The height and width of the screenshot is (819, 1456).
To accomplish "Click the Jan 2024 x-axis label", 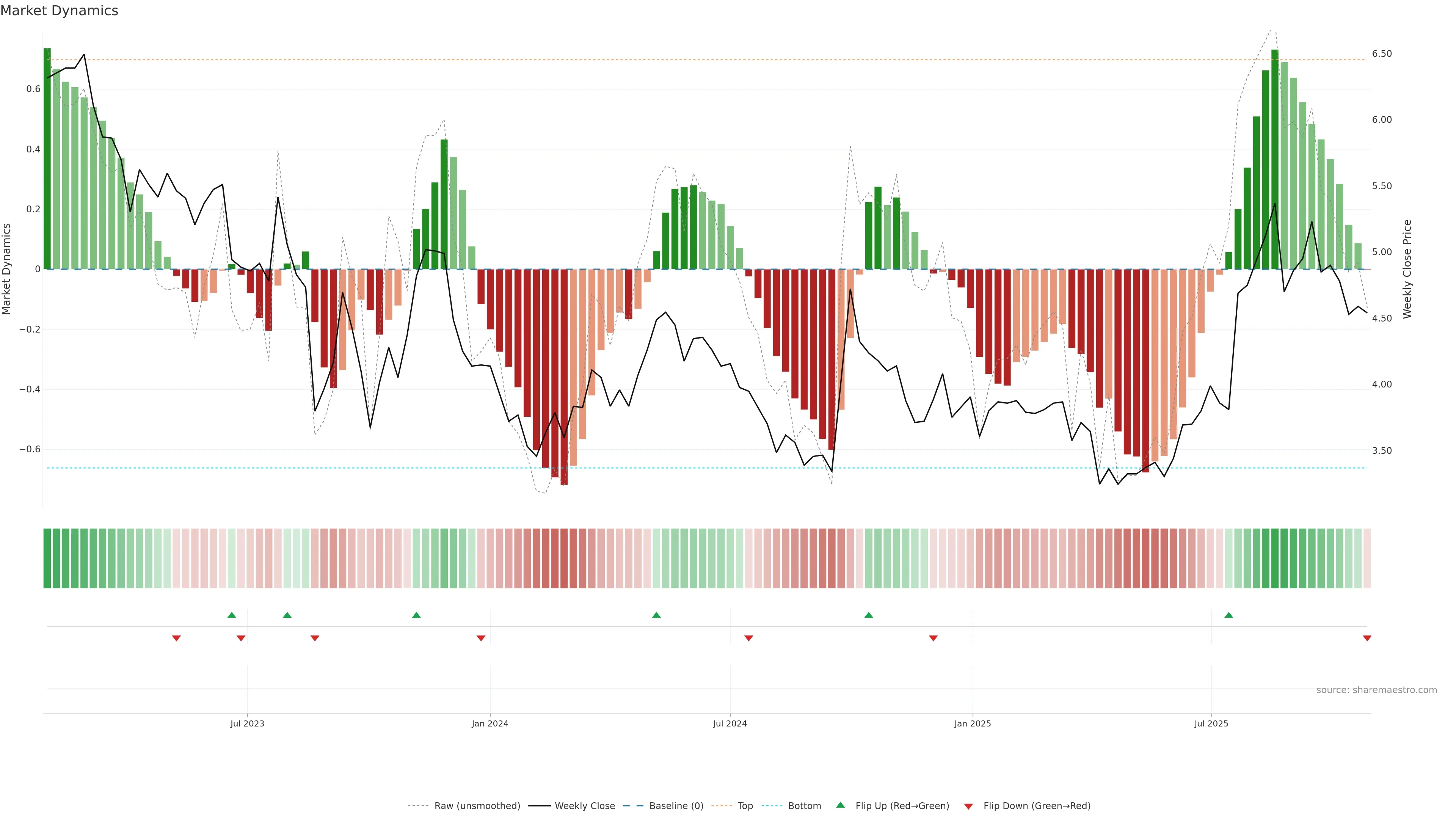I will tap(490, 723).
